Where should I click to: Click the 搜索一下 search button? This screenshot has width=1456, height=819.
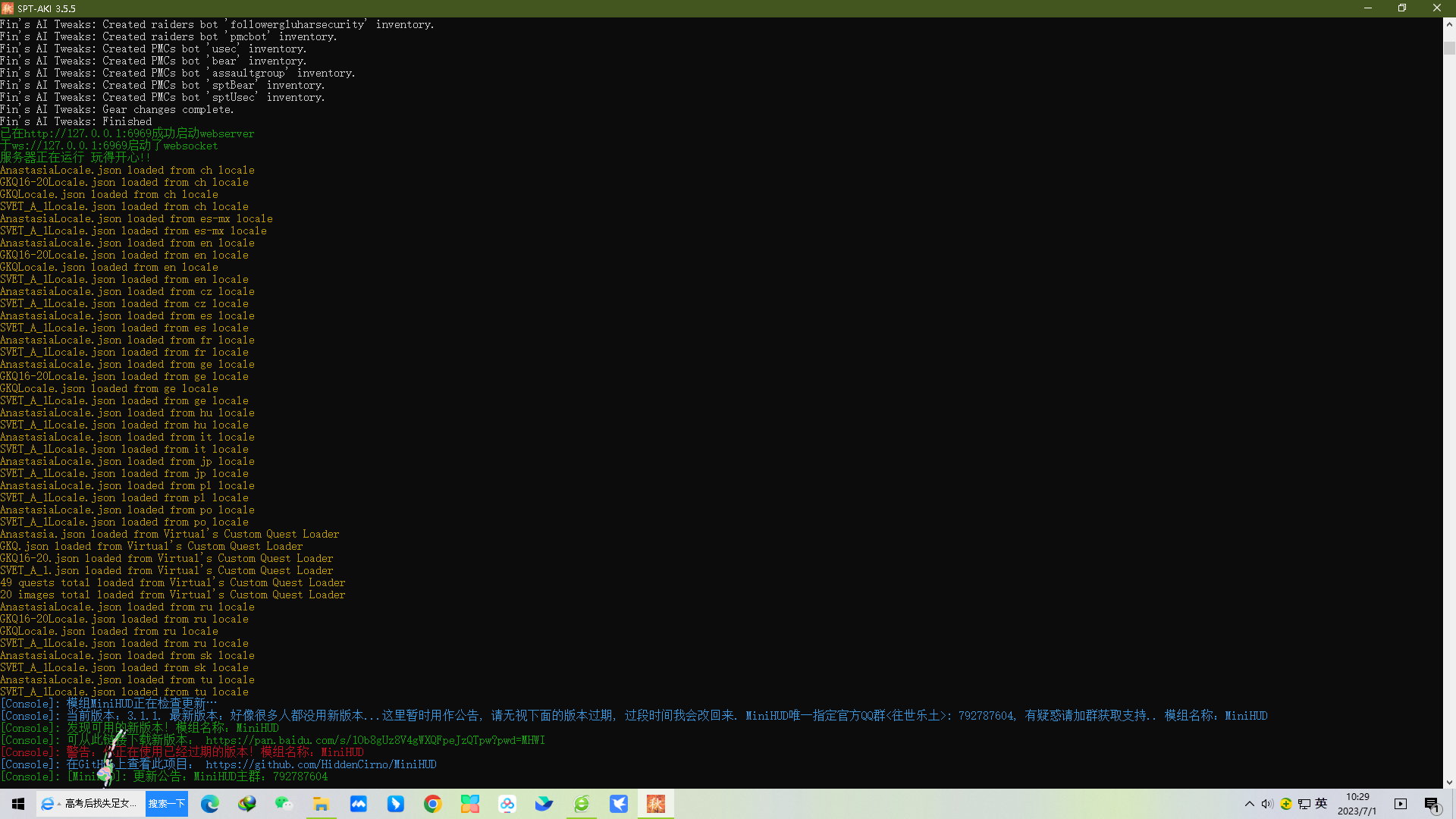coord(166,804)
